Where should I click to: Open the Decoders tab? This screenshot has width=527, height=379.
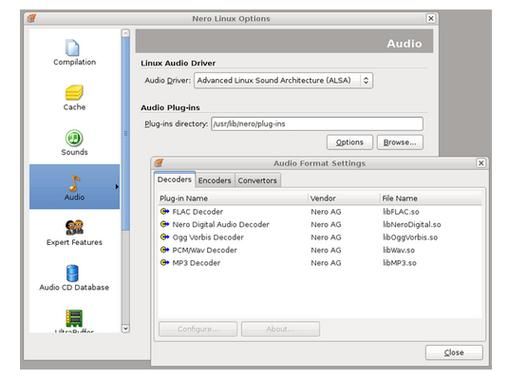click(174, 179)
